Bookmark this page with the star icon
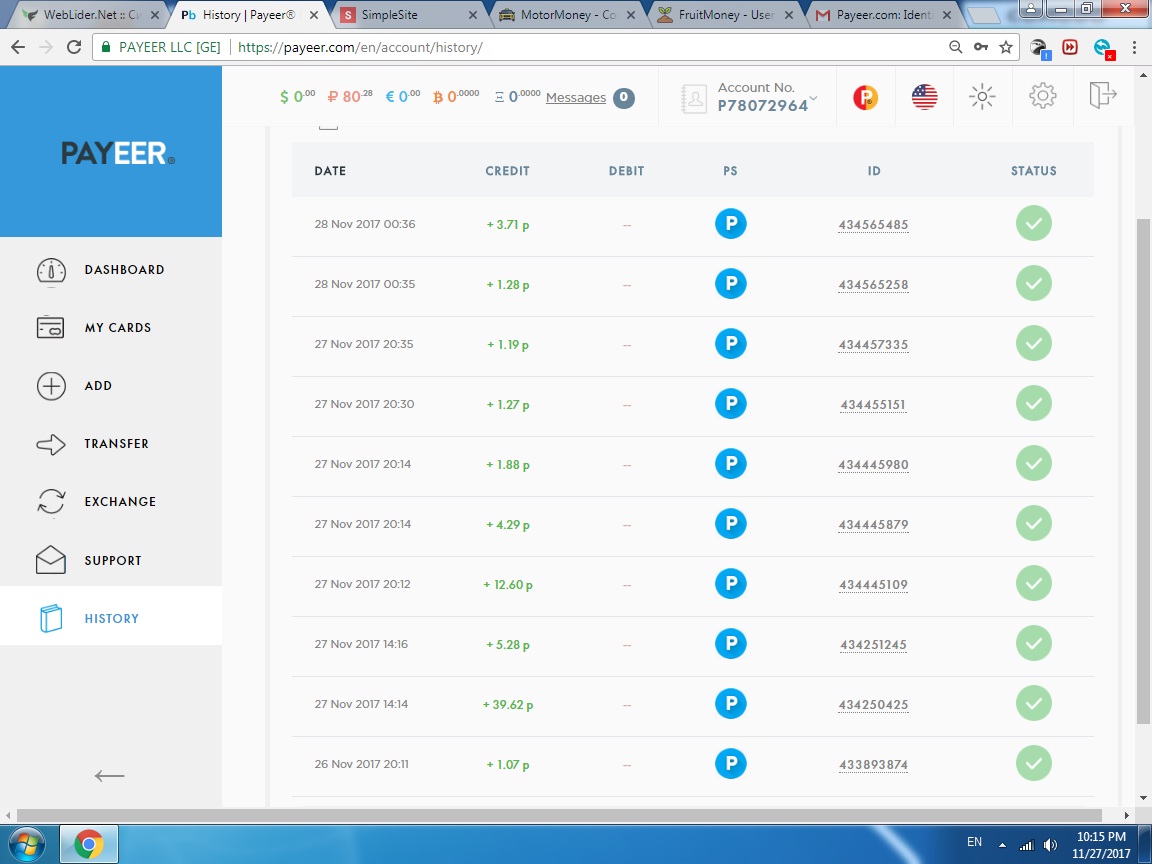The height and width of the screenshot is (864, 1152). [x=1006, y=47]
